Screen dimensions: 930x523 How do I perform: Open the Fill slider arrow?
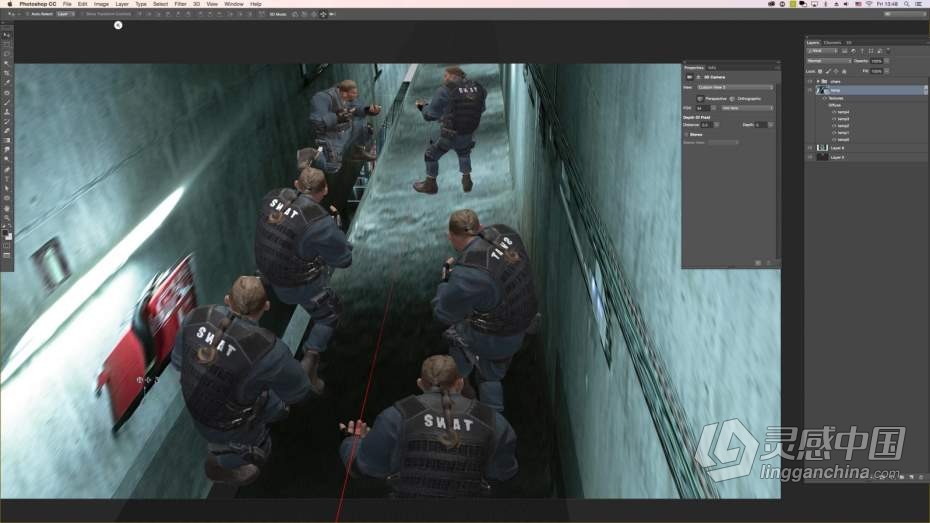tap(887, 71)
